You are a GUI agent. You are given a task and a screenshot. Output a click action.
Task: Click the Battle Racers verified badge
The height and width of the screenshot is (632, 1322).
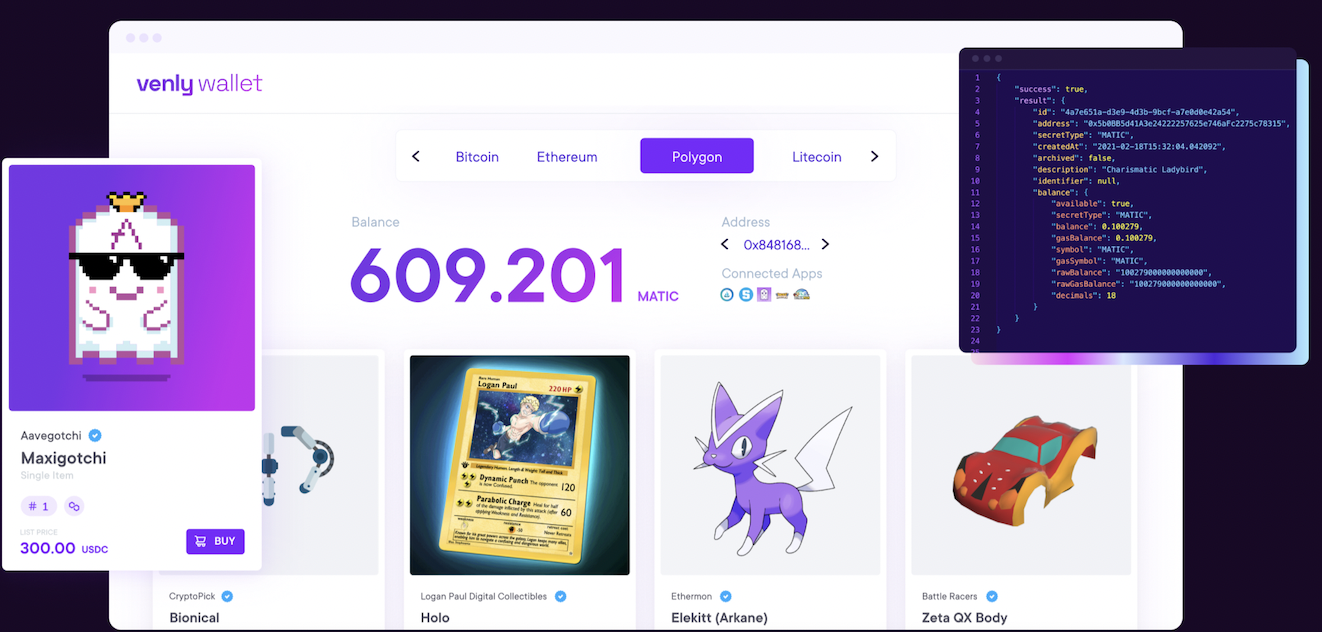(x=992, y=596)
